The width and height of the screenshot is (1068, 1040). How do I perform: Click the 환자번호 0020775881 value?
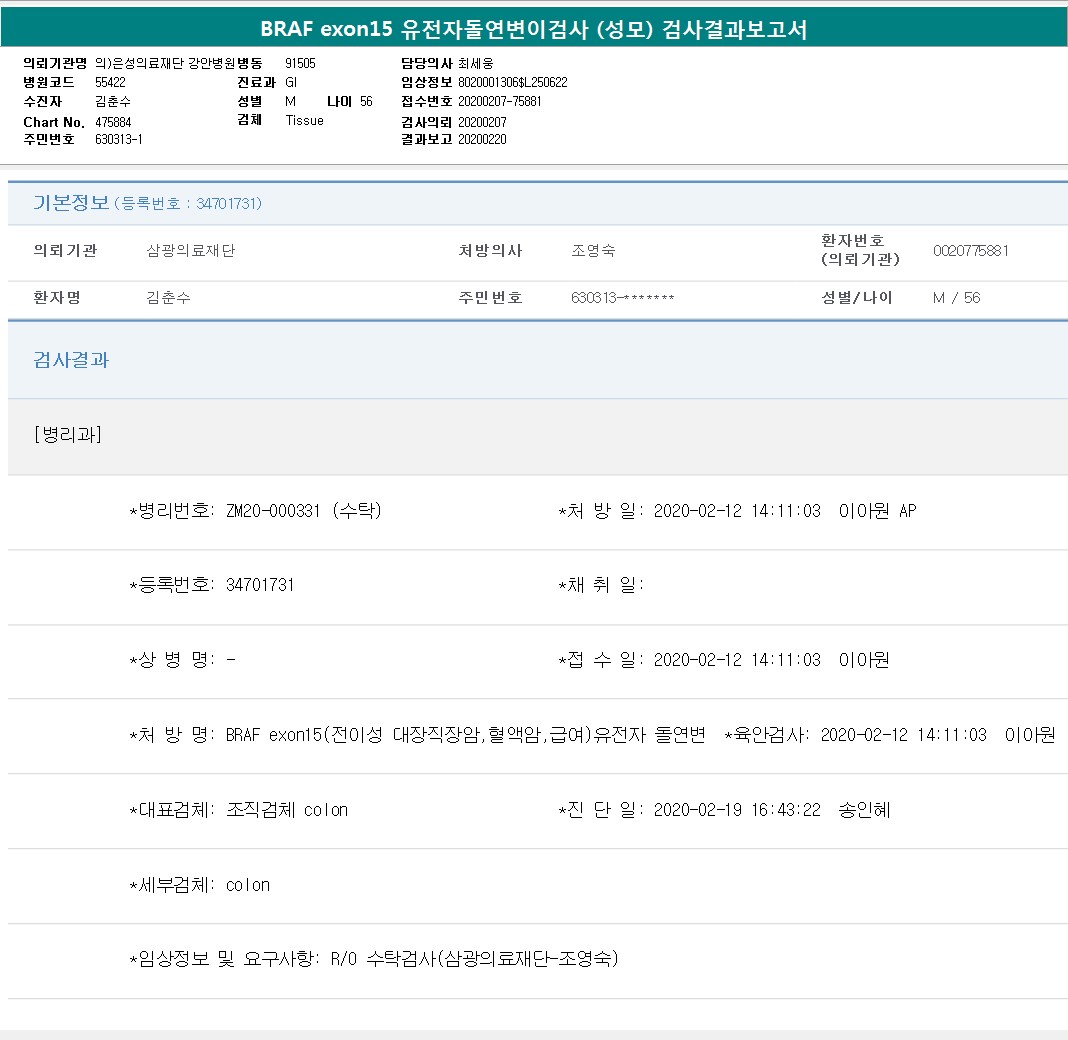click(x=970, y=251)
